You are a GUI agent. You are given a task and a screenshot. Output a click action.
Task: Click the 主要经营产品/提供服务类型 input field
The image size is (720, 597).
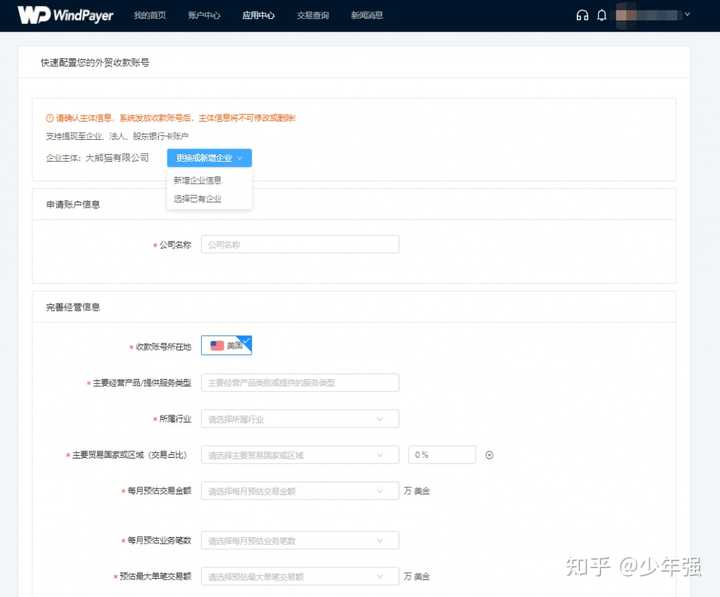pos(300,383)
